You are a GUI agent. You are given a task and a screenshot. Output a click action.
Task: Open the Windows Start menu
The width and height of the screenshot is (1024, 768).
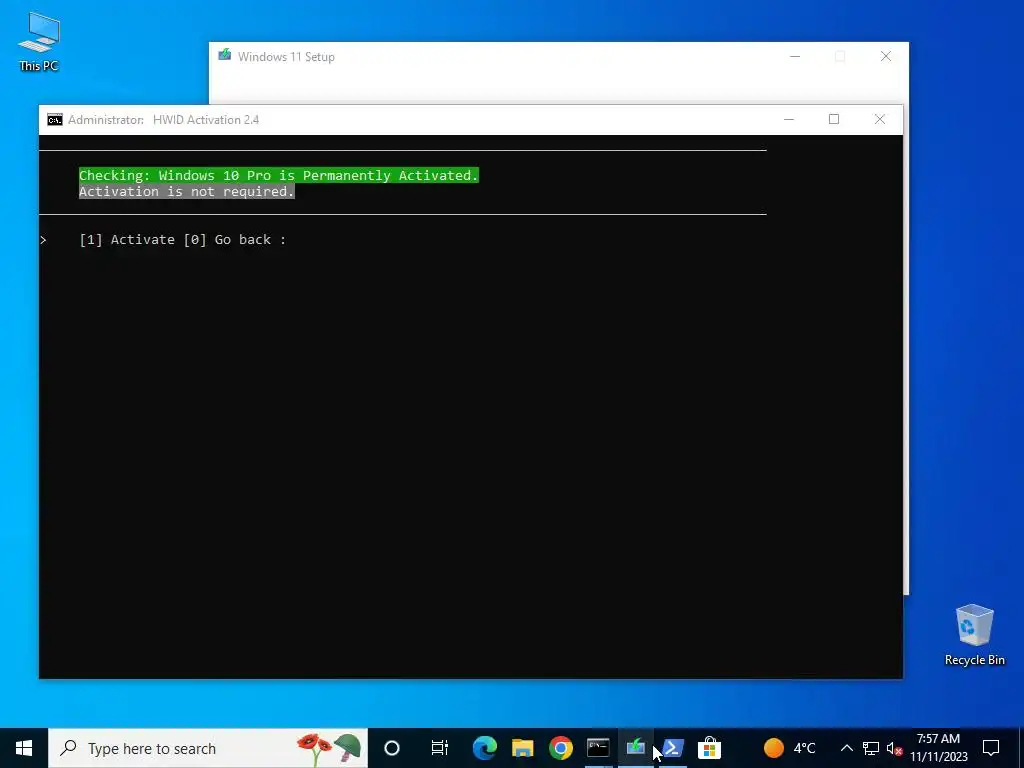tap(24, 748)
